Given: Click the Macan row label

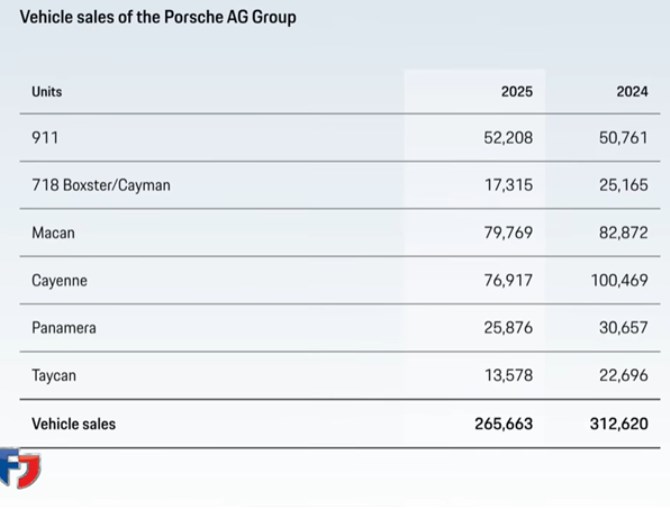Looking at the screenshot, I should click(53, 233).
